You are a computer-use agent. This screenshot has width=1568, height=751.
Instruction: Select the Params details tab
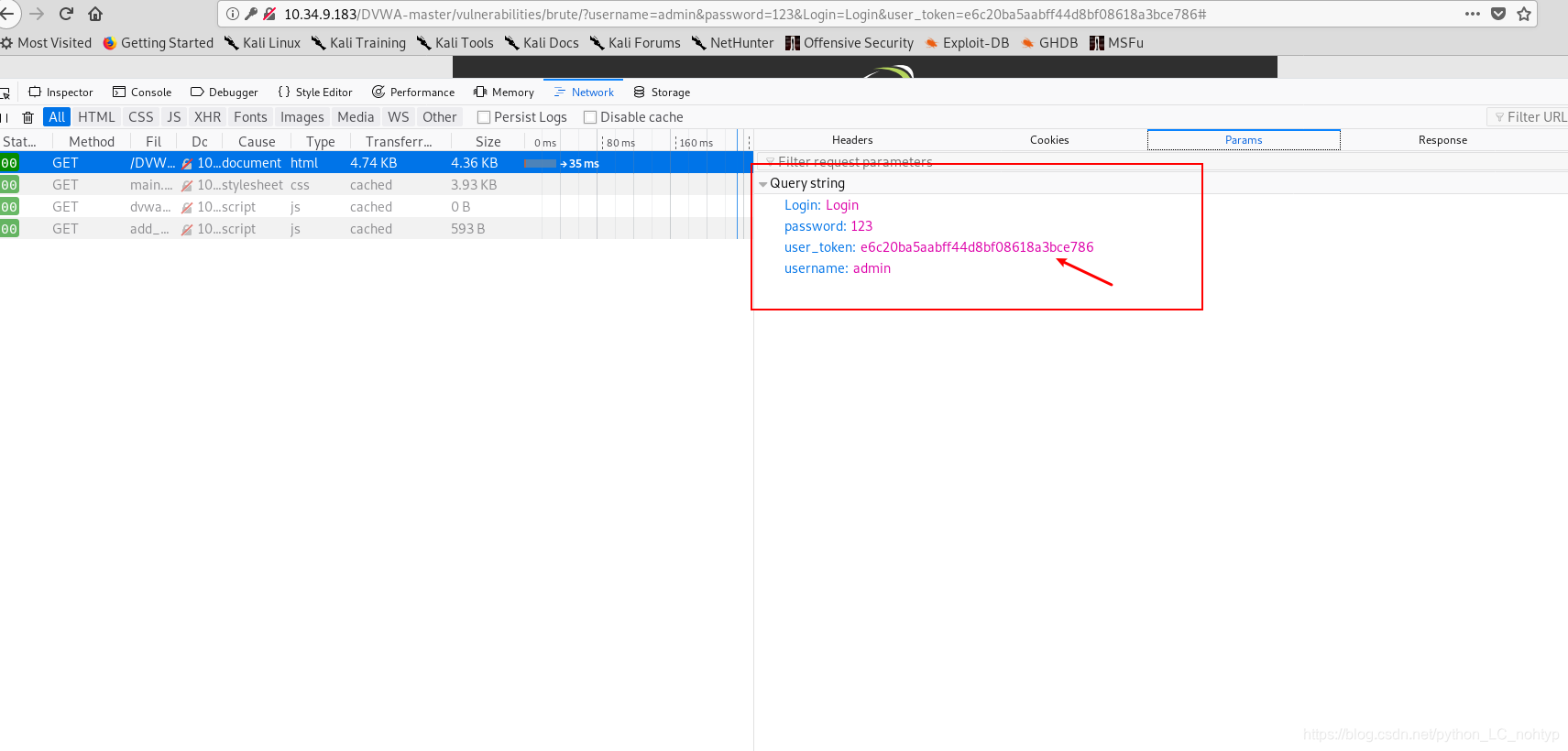1244,140
